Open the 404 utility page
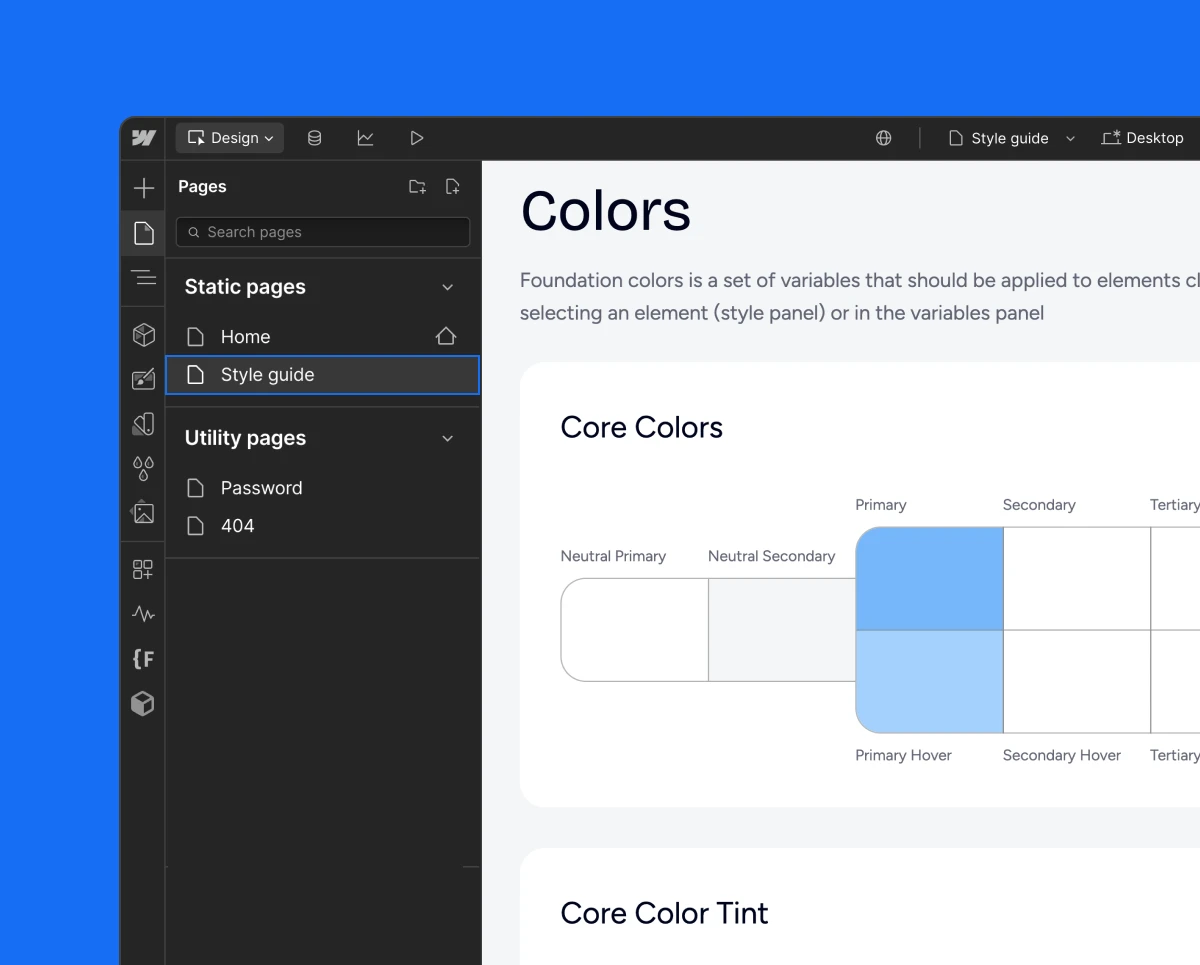 [238, 526]
